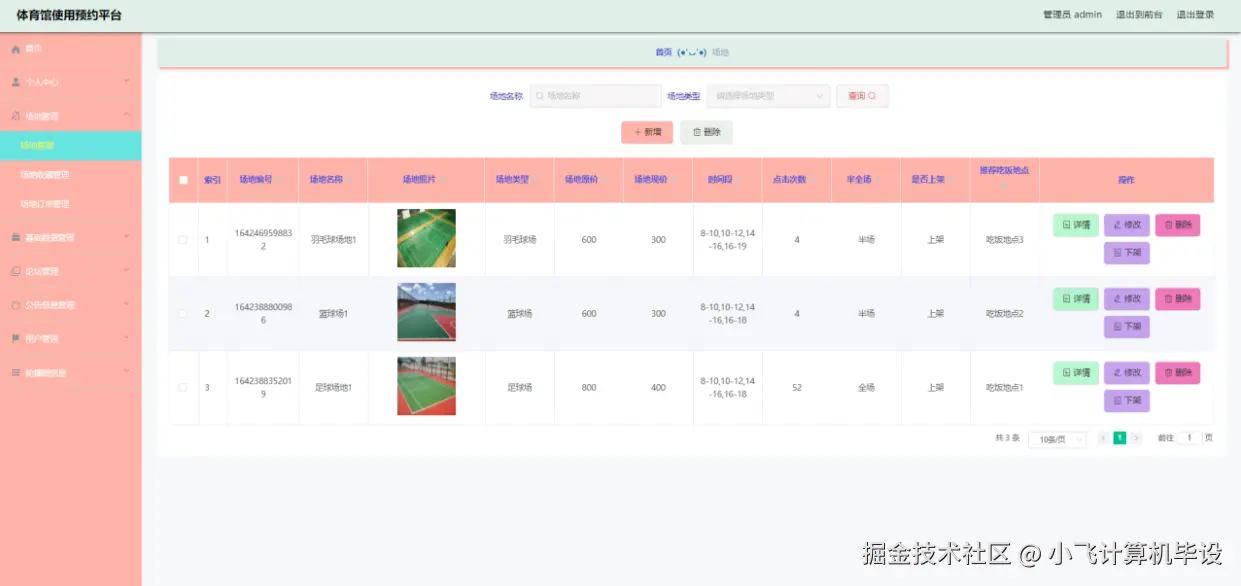The image size is (1241, 586).
Task: Click page number 1 in pagination
Action: [x=1120, y=438]
